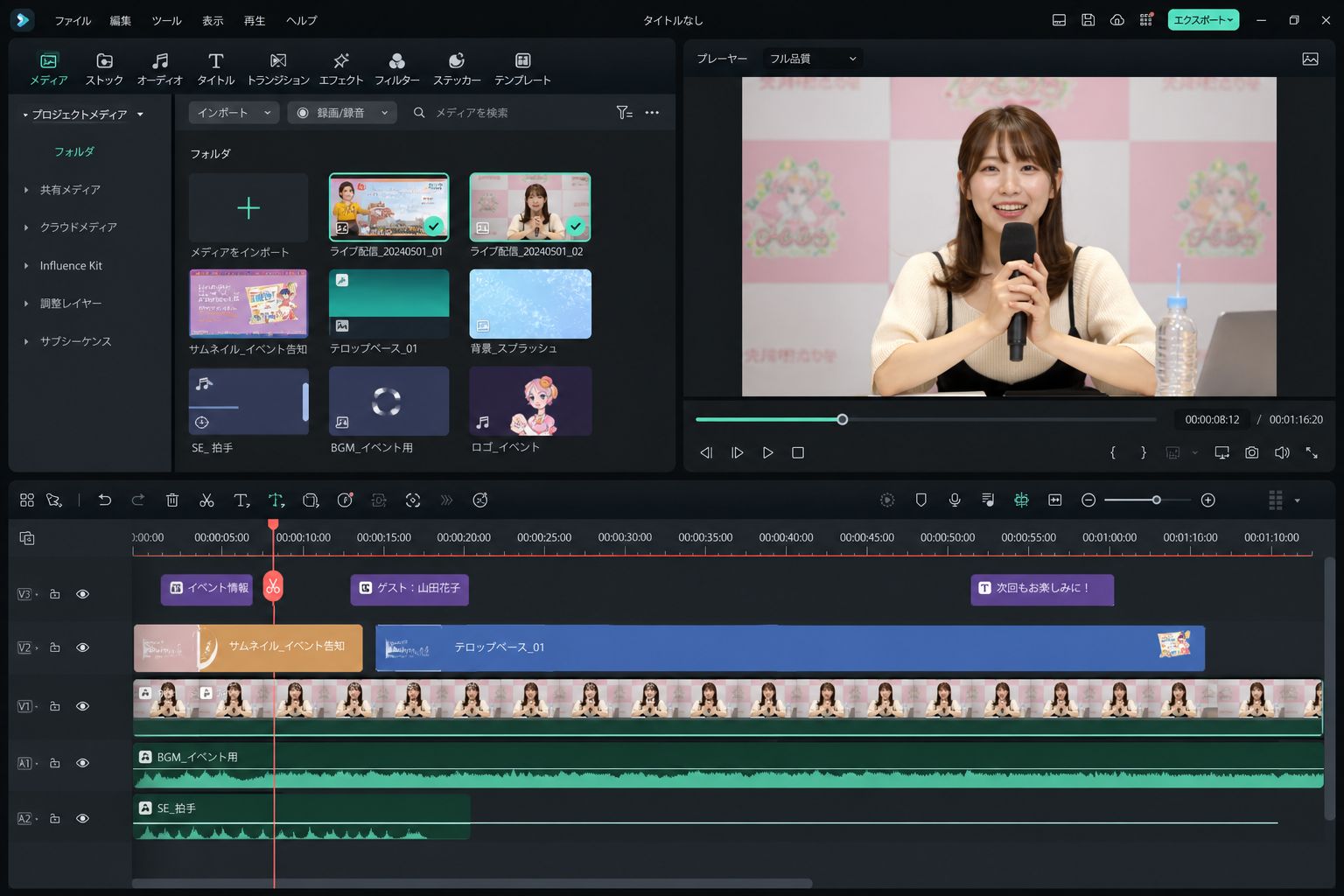Click the redo arrow in timeline toolbar
The height and width of the screenshot is (896, 1344).
(x=138, y=500)
